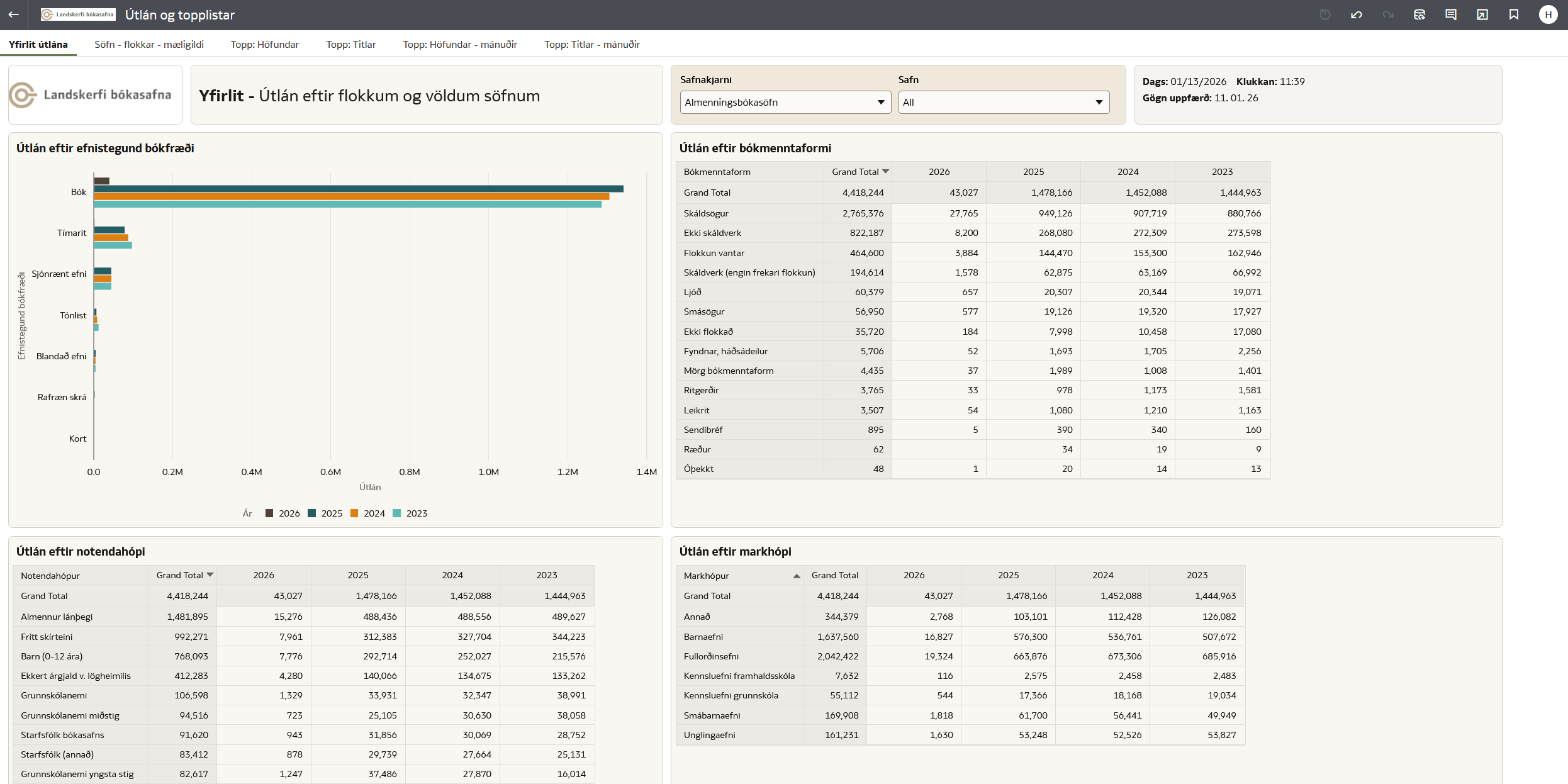The width and height of the screenshot is (1568, 784).
Task: Open the notes comment icon
Action: [1450, 14]
